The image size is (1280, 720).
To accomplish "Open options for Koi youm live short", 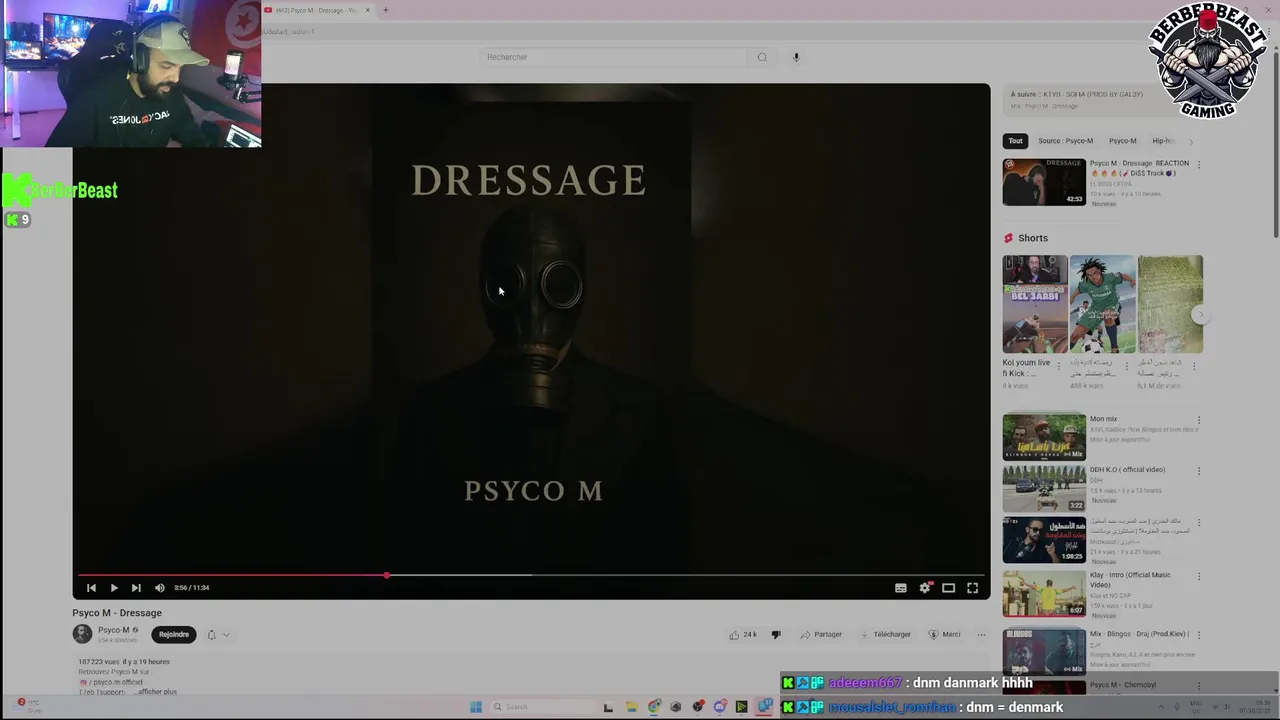I will pos(1059,366).
